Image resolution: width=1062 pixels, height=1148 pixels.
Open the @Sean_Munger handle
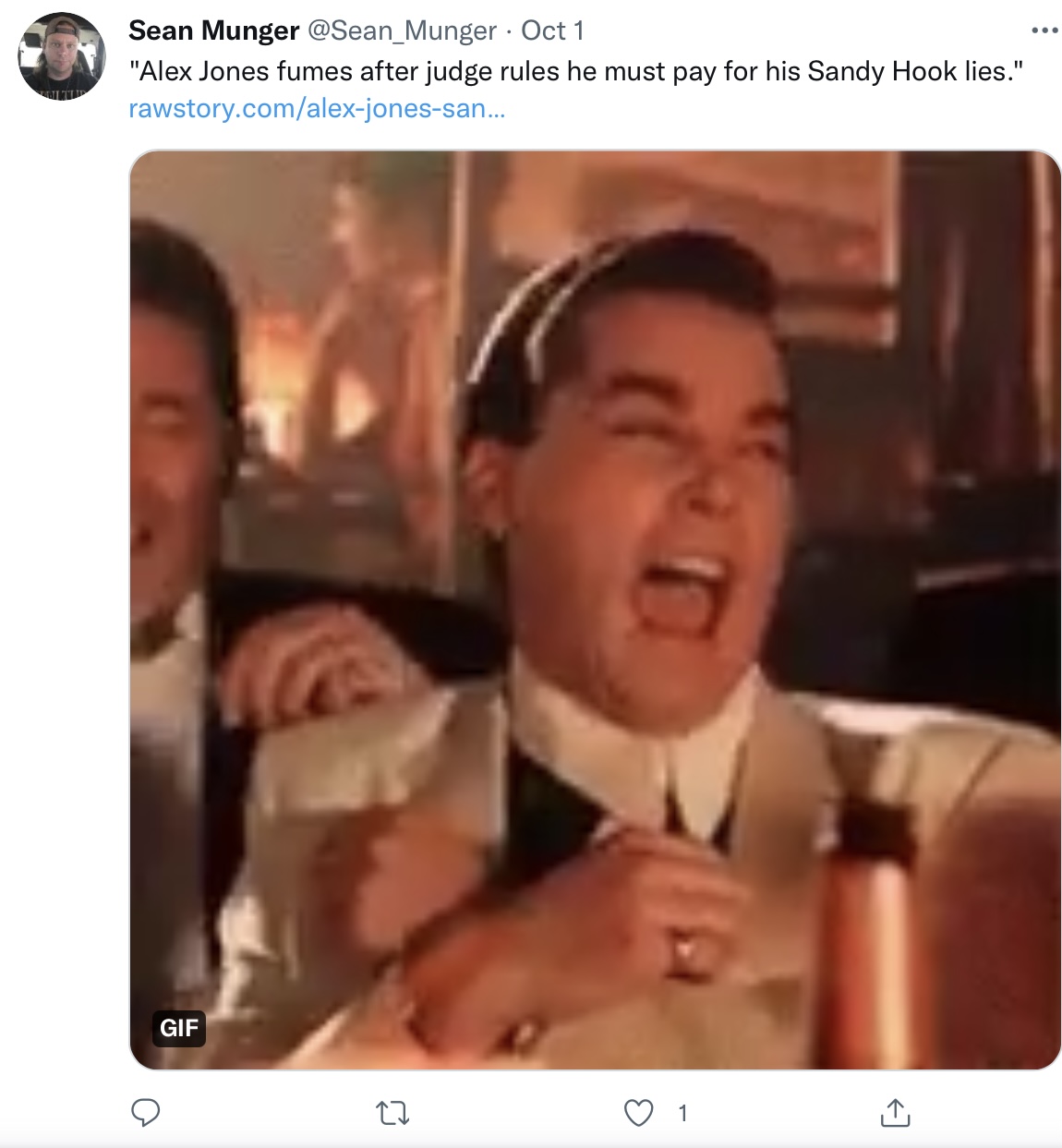(x=402, y=30)
